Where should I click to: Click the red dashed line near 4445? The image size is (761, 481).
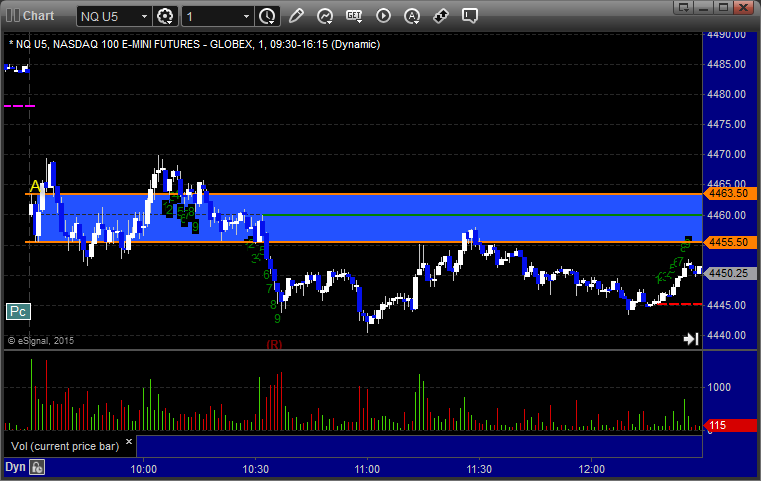coord(679,304)
